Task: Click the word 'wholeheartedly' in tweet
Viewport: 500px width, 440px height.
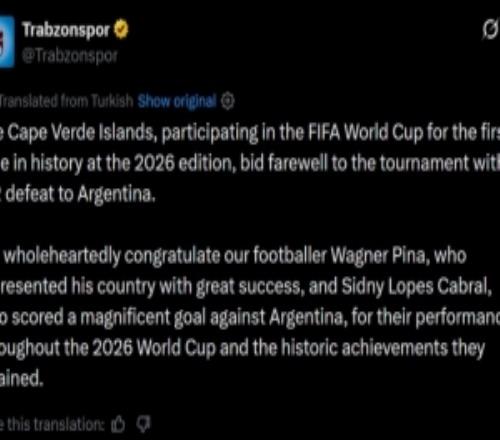Action: (x=62, y=256)
